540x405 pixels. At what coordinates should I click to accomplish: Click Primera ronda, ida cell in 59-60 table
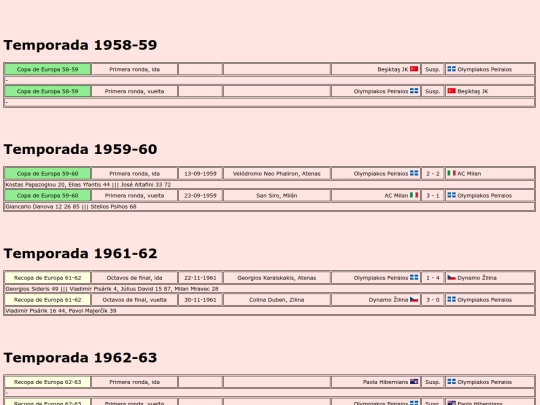134,174
